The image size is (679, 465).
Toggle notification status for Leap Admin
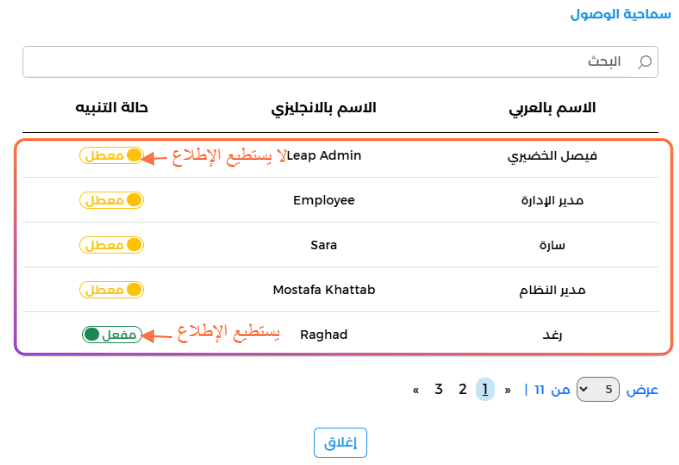111,155
